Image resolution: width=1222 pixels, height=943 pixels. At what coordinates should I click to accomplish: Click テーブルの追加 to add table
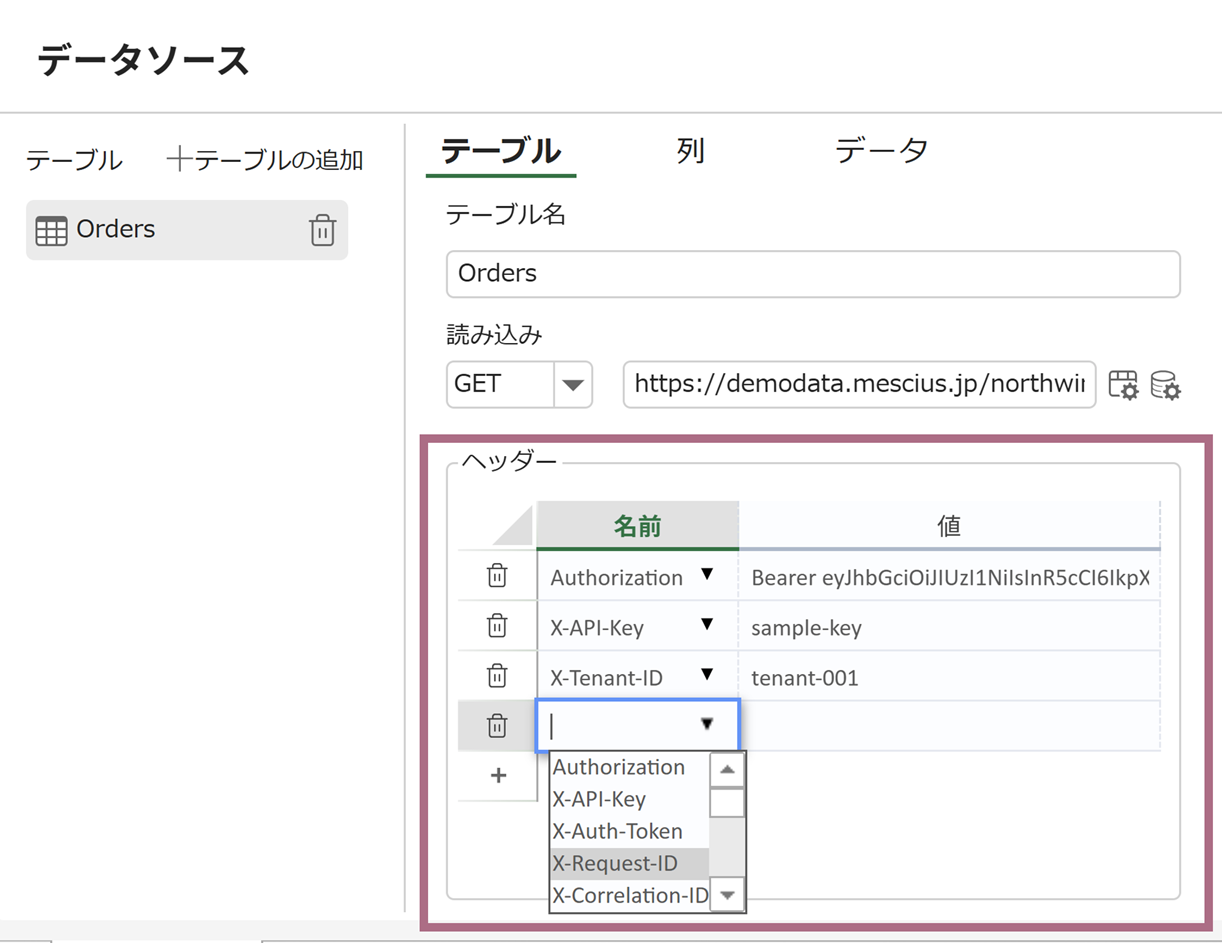click(278, 160)
